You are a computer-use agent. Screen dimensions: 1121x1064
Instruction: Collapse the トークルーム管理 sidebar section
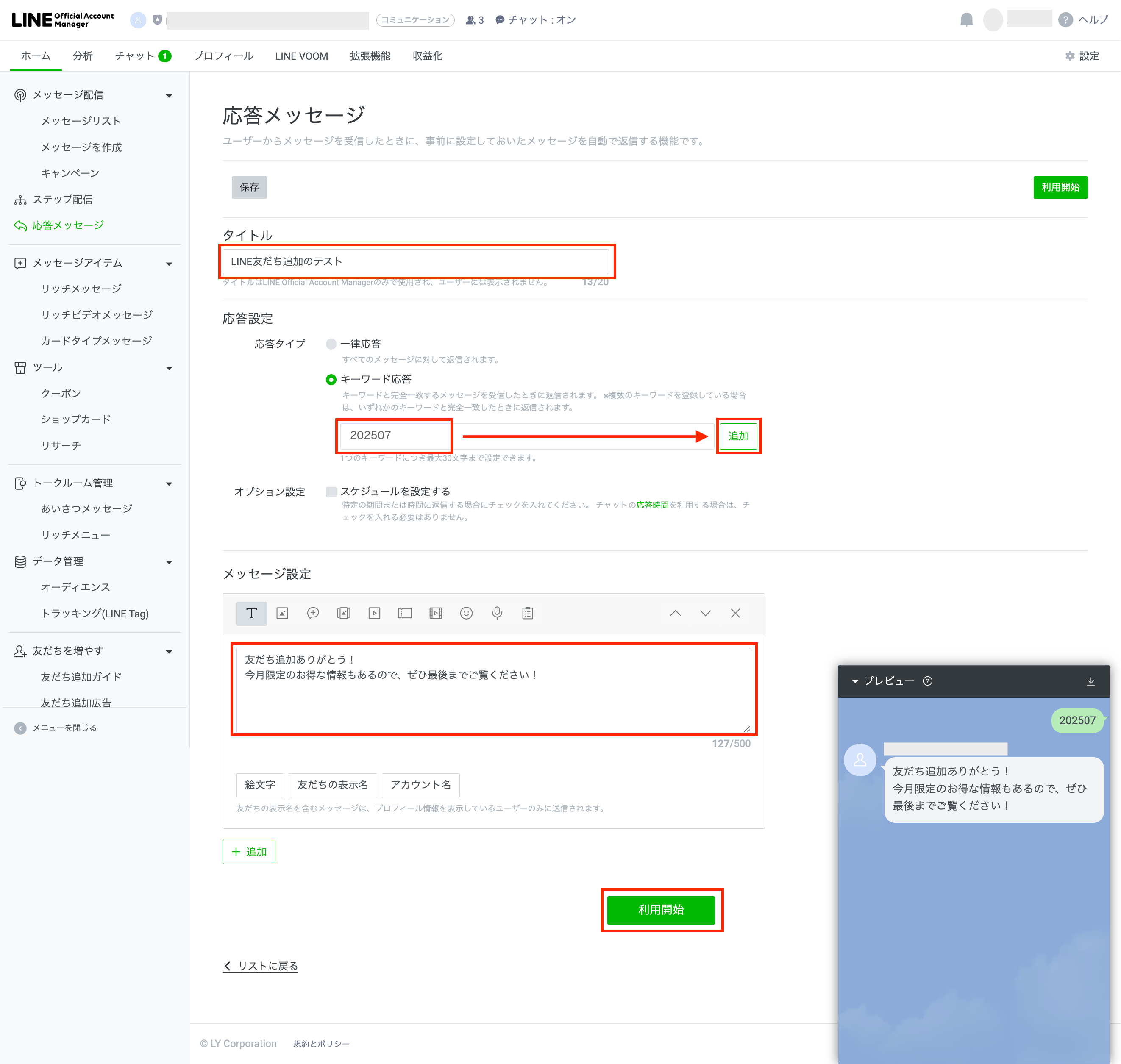click(x=169, y=484)
